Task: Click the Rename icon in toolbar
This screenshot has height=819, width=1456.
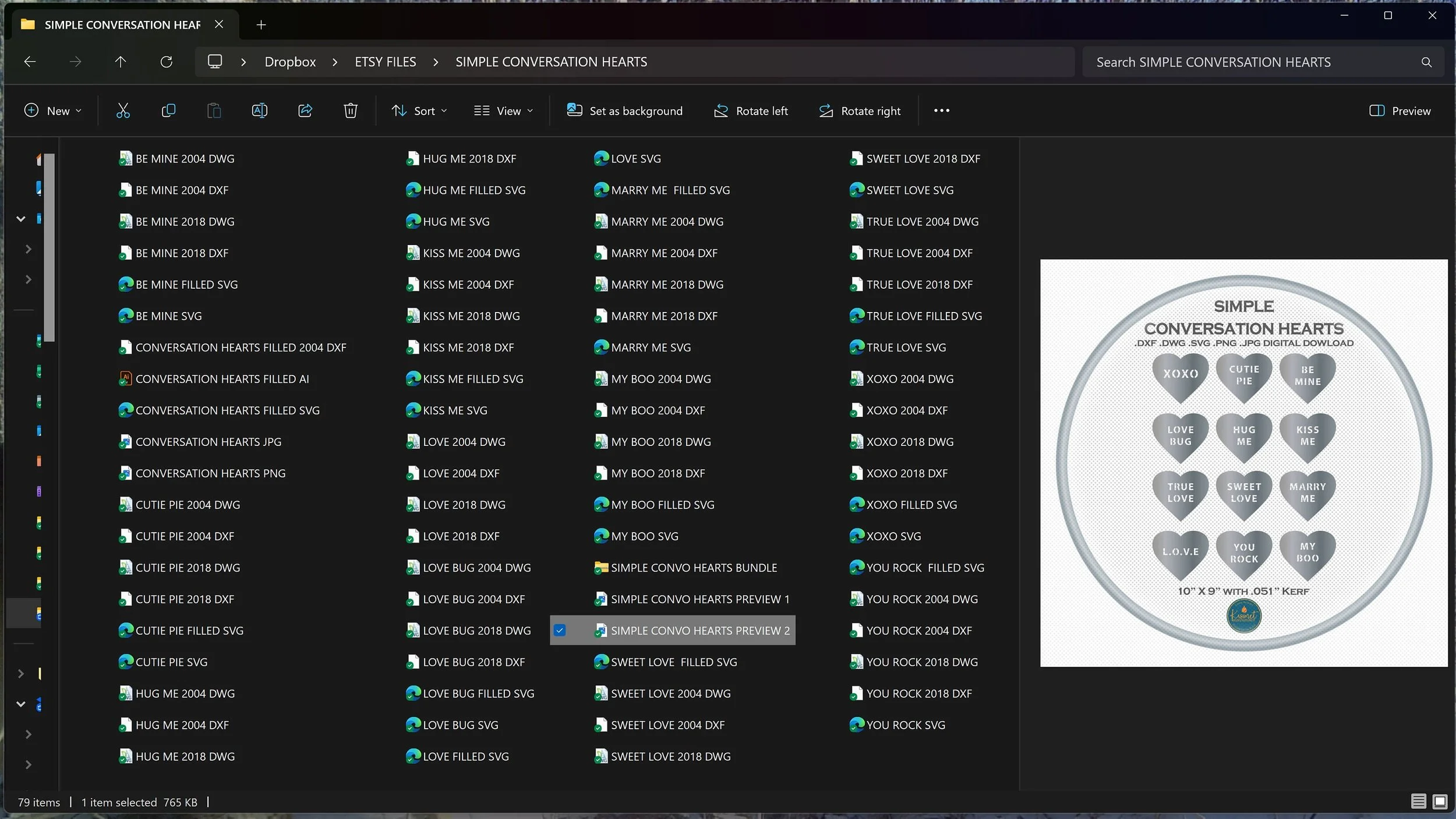Action: pos(259,111)
